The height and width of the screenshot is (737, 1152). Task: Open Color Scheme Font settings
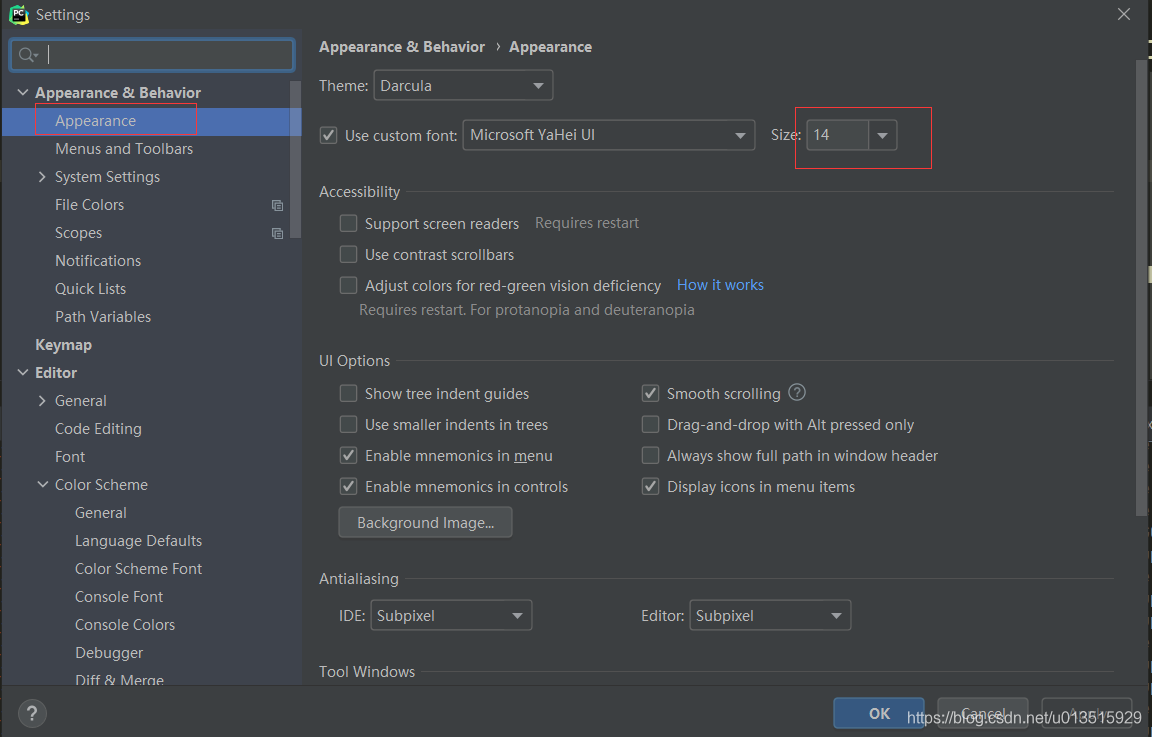[x=138, y=569]
